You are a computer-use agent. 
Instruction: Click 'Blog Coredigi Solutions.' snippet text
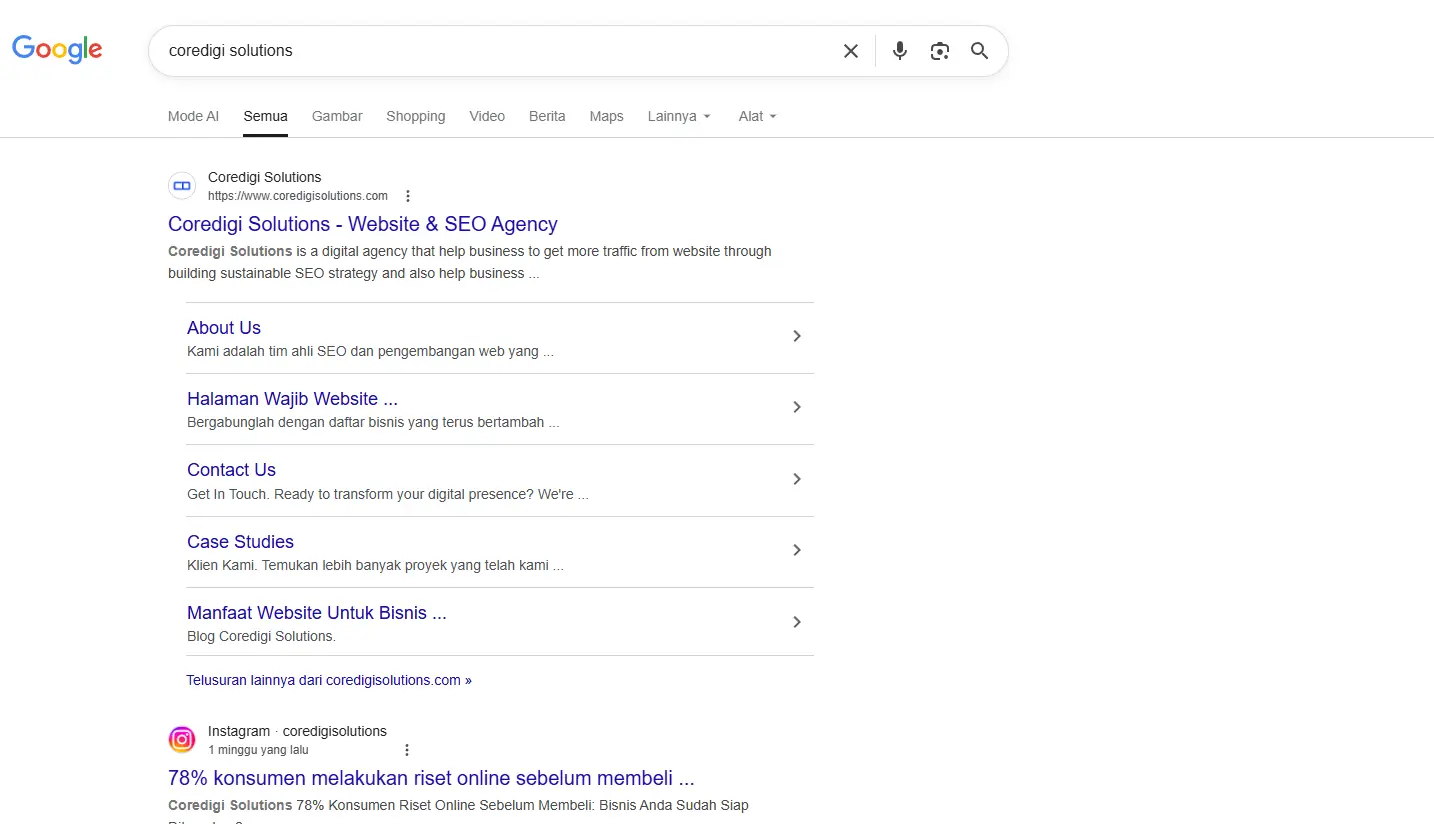(261, 636)
